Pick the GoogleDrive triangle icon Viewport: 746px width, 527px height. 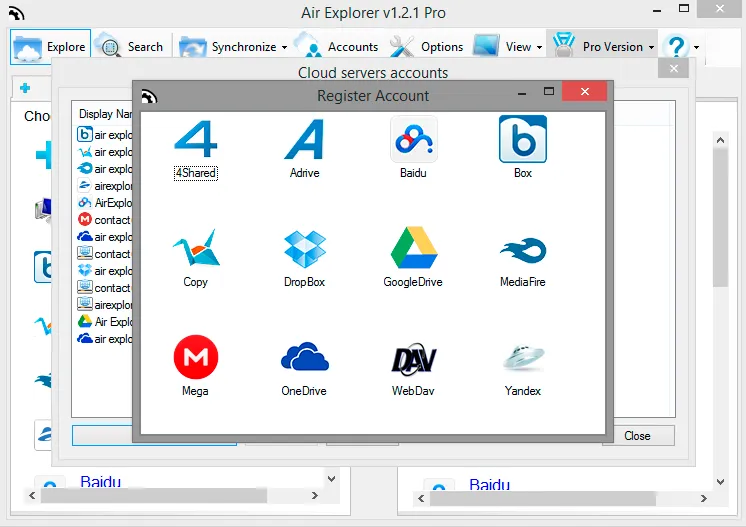pos(413,247)
